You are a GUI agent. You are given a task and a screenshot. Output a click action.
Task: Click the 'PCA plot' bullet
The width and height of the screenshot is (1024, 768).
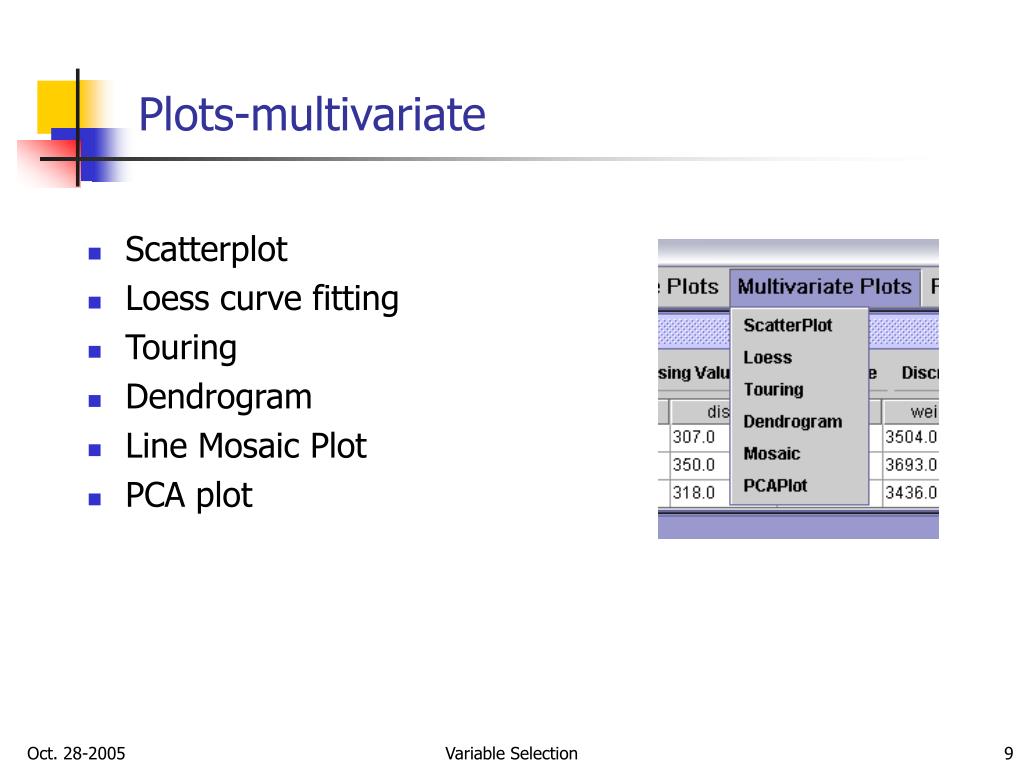188,496
